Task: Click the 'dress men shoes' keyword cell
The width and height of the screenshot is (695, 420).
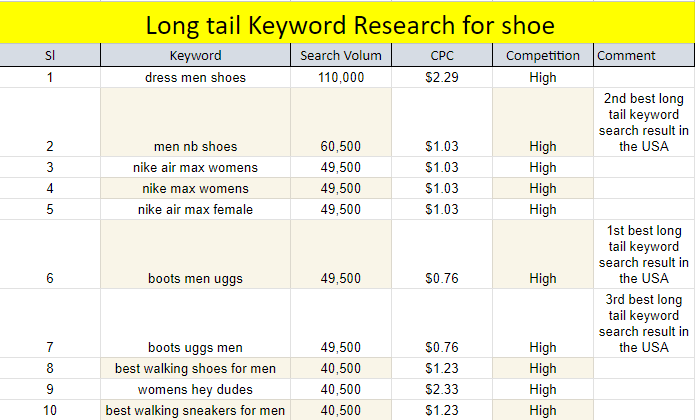Action: tap(195, 78)
